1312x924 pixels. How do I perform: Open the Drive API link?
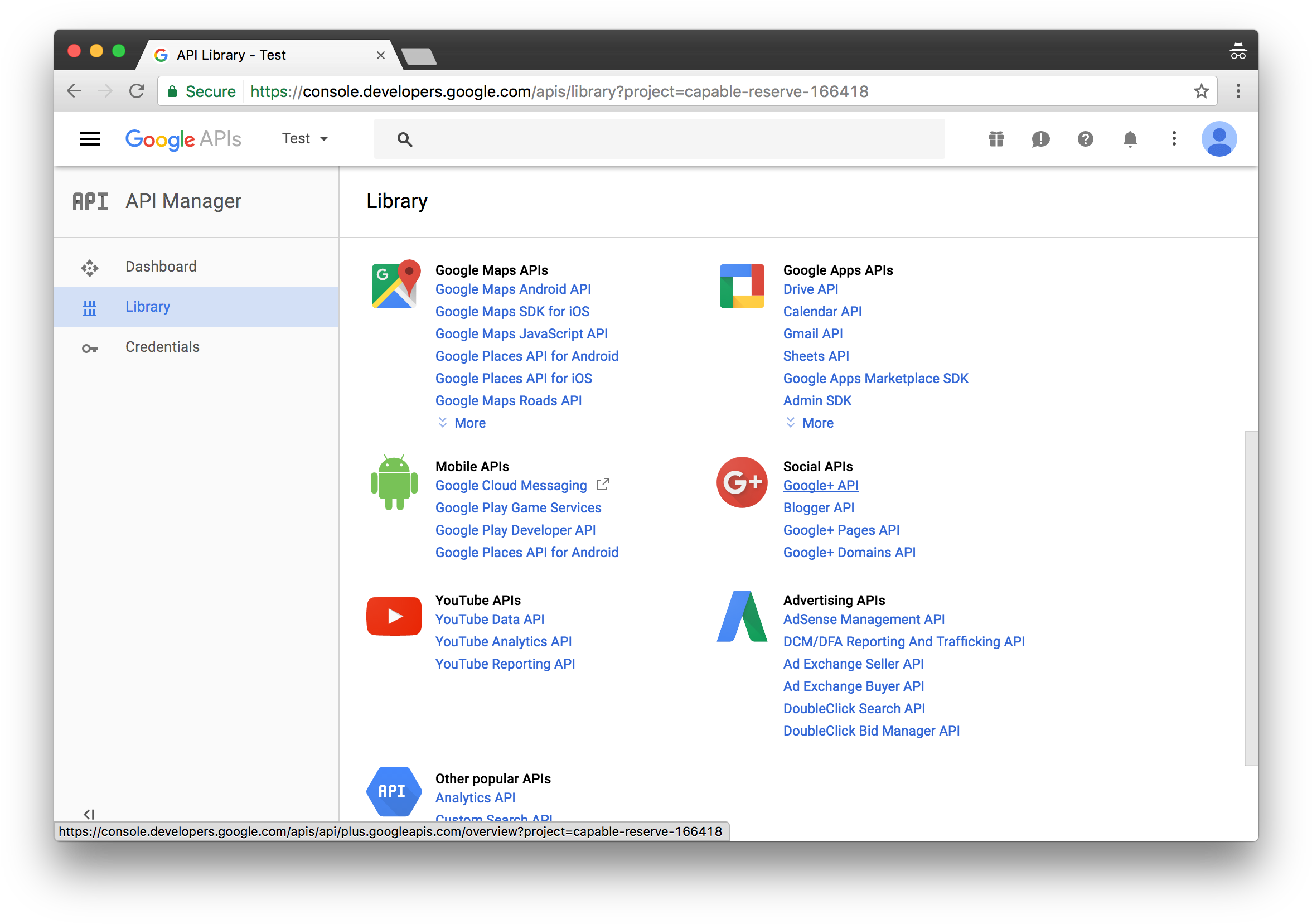(x=811, y=289)
